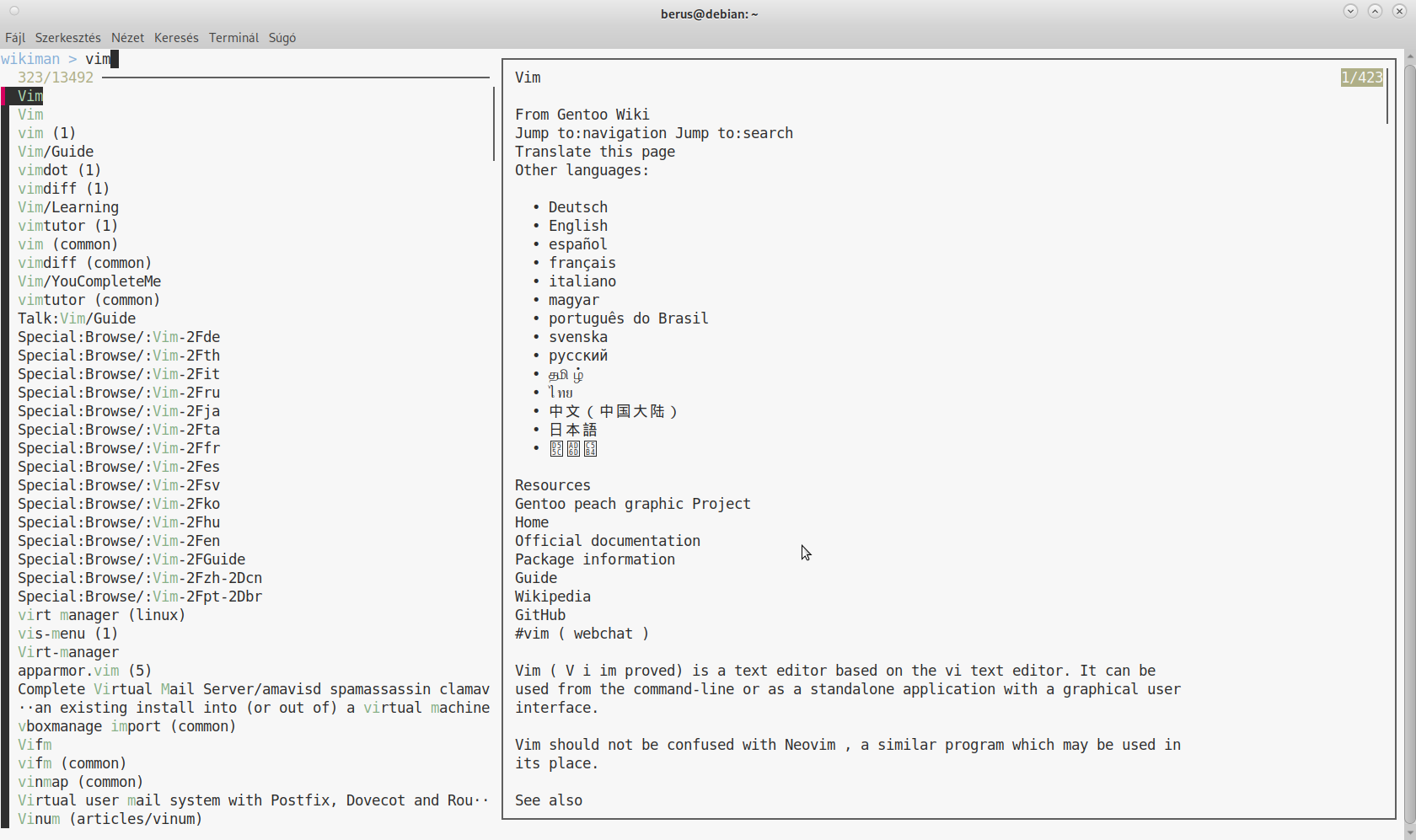Select 'Special:Browse/:Vim-2Fes' result
The image size is (1416, 840).
pyautogui.click(x=119, y=467)
